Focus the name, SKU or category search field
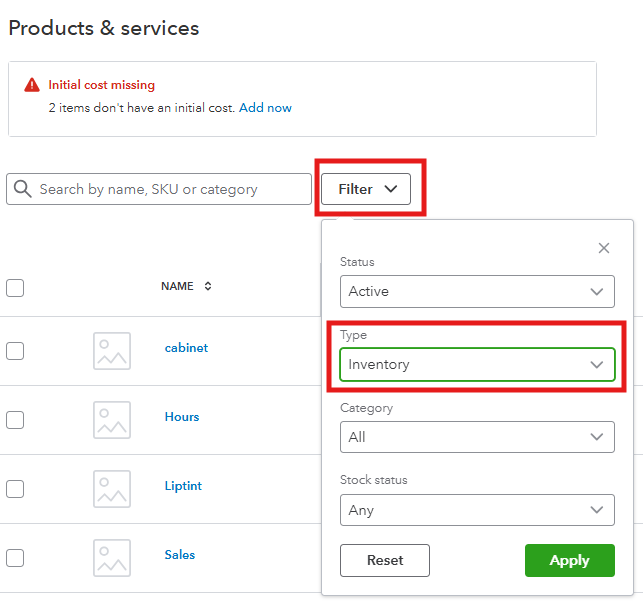643x608 pixels. (x=170, y=189)
